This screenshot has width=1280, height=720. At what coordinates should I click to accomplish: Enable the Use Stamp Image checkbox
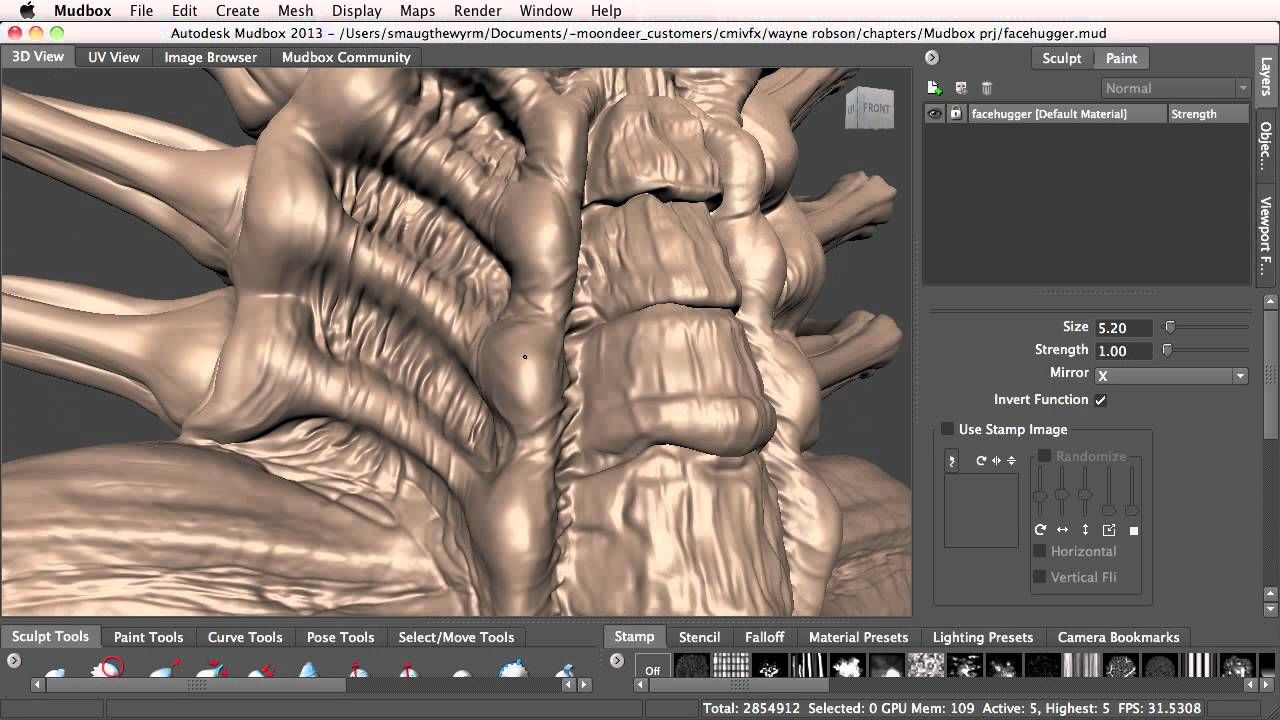coord(947,430)
